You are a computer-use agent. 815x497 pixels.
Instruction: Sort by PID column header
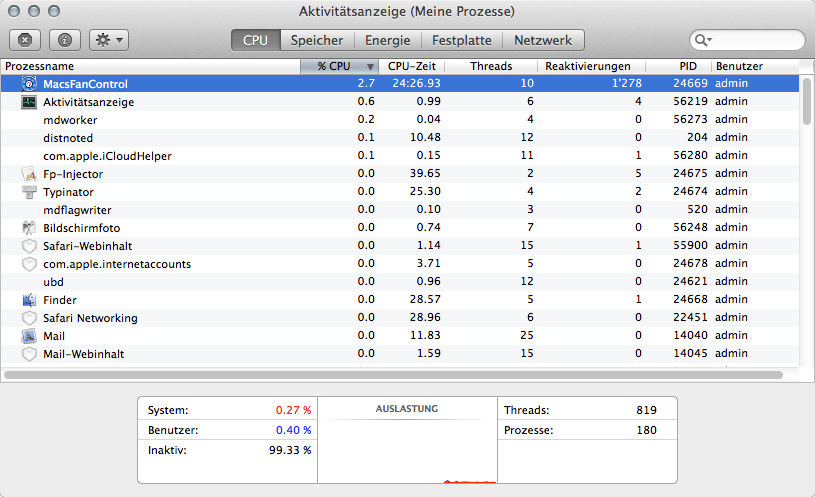coord(678,66)
